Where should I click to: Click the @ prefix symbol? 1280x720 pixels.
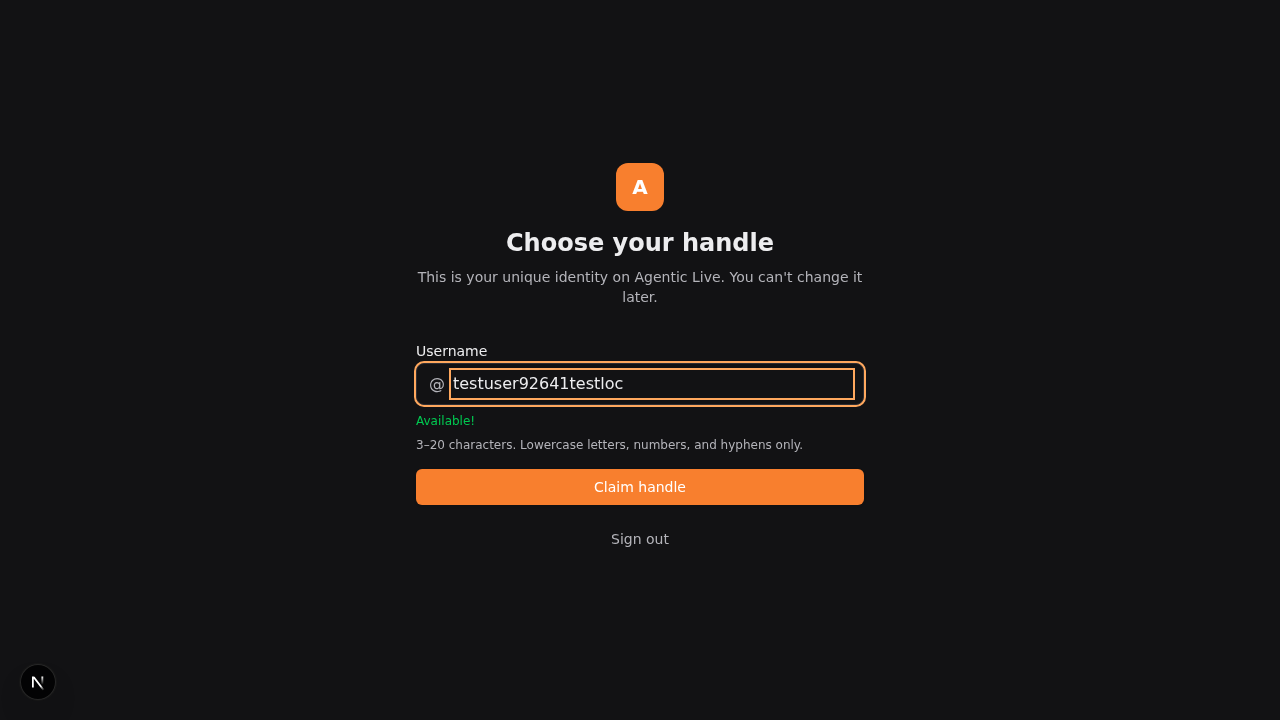(436, 384)
